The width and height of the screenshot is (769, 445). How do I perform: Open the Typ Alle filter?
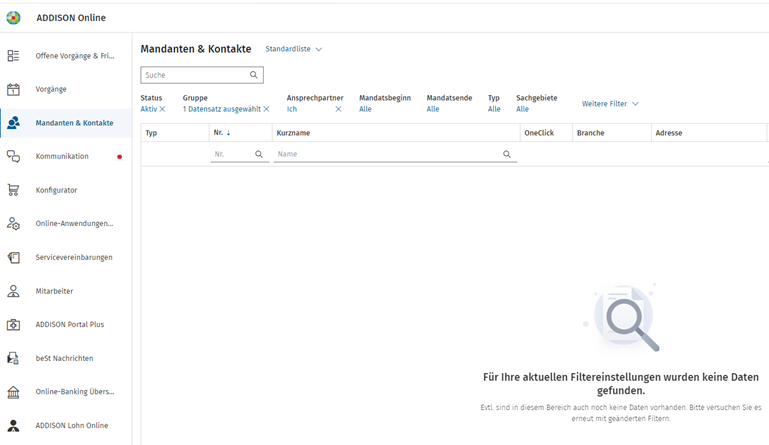pyautogui.click(x=494, y=109)
